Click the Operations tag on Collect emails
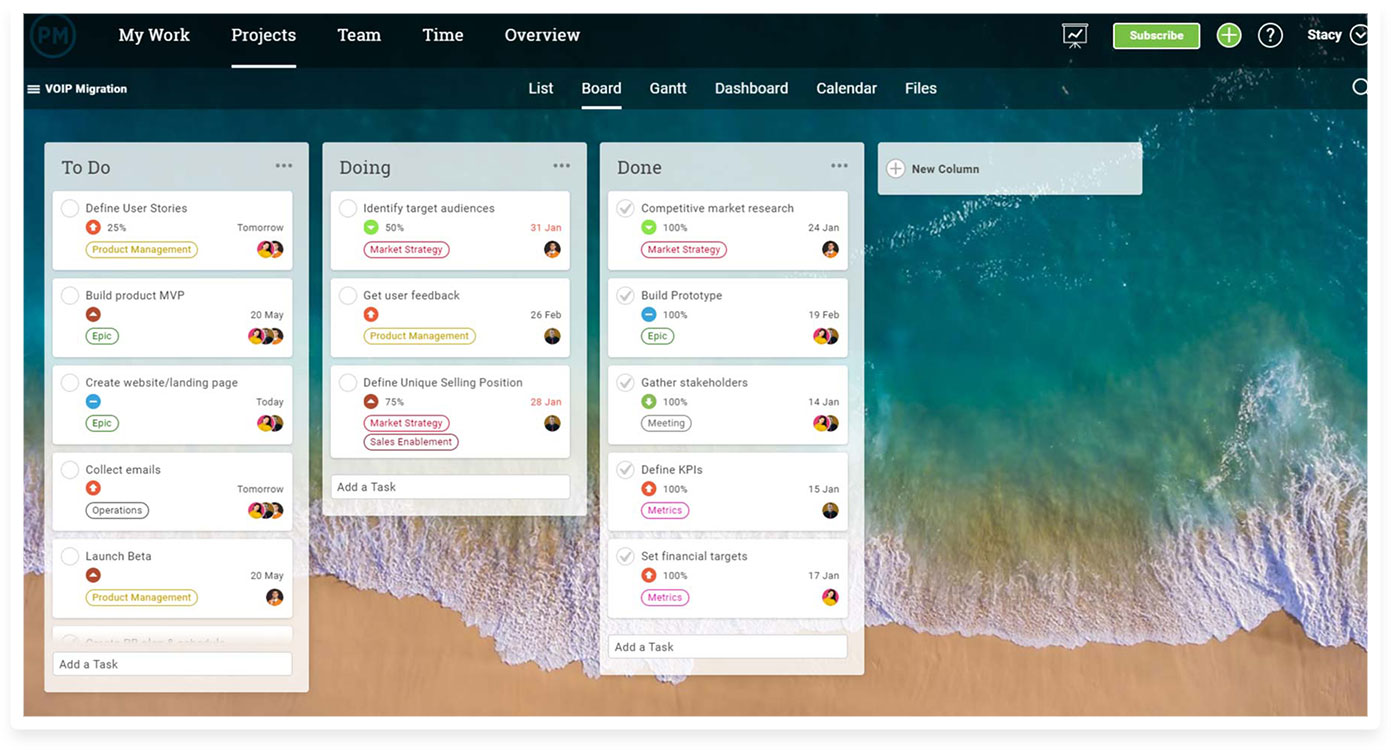Viewport: 1391px width, 750px height. coord(117,510)
